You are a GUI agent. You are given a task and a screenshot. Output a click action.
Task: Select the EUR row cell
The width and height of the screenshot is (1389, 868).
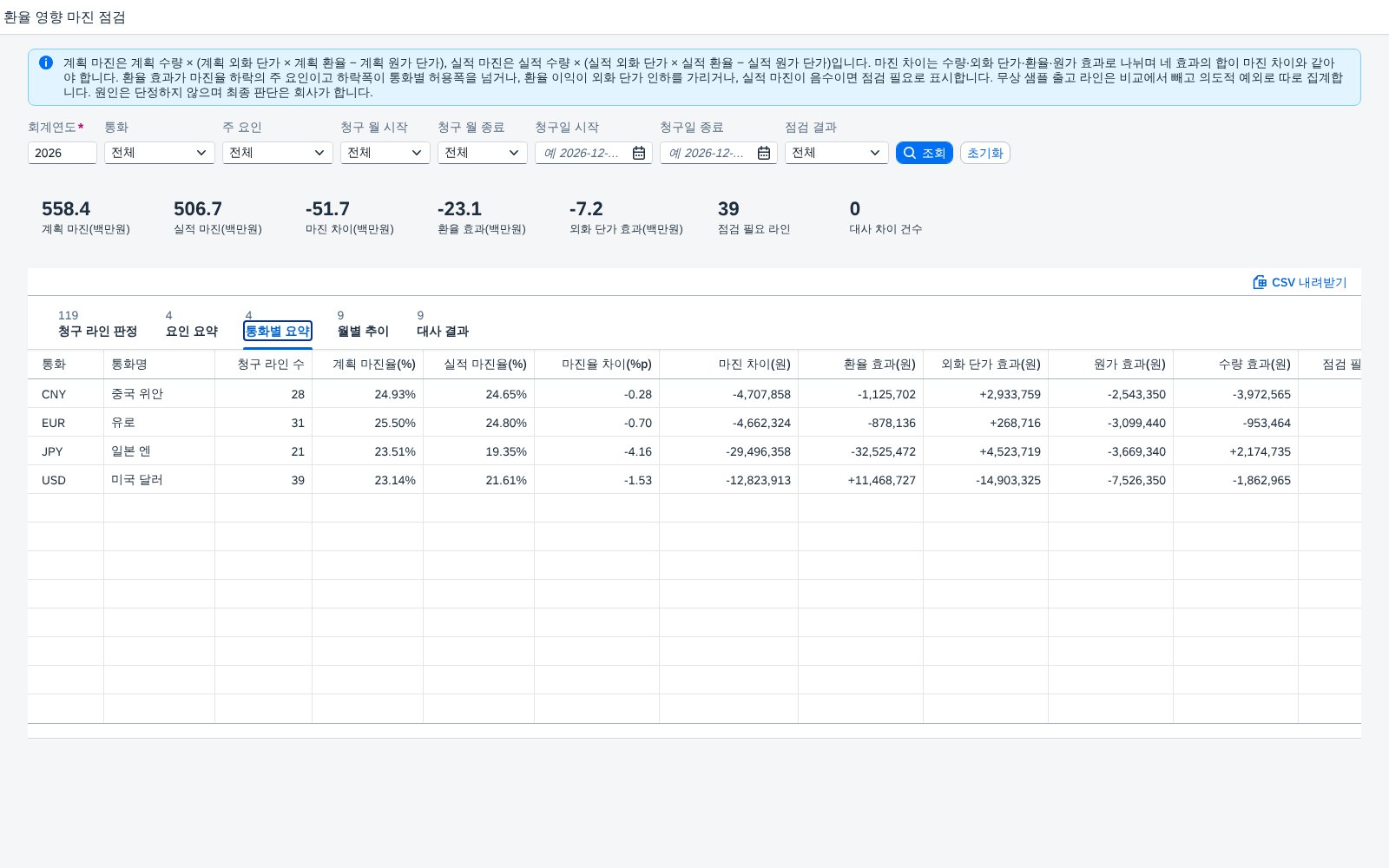pos(66,423)
